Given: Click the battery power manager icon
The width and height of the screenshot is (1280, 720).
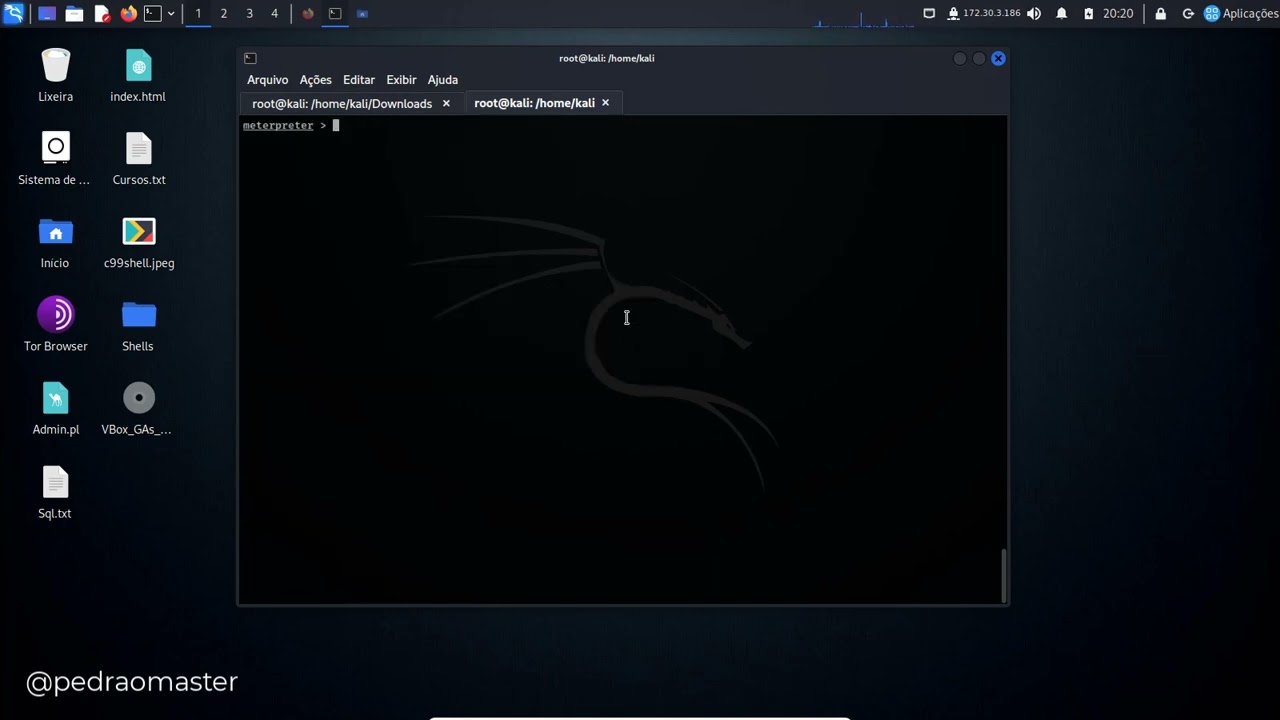Looking at the screenshot, I should point(1089,14).
